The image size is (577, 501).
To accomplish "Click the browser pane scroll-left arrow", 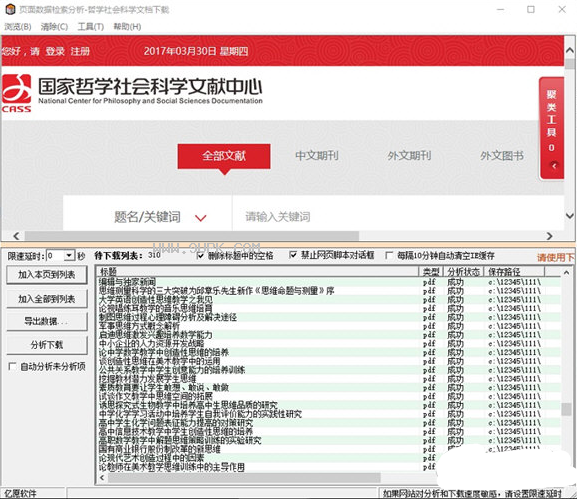I will pos(16,236).
